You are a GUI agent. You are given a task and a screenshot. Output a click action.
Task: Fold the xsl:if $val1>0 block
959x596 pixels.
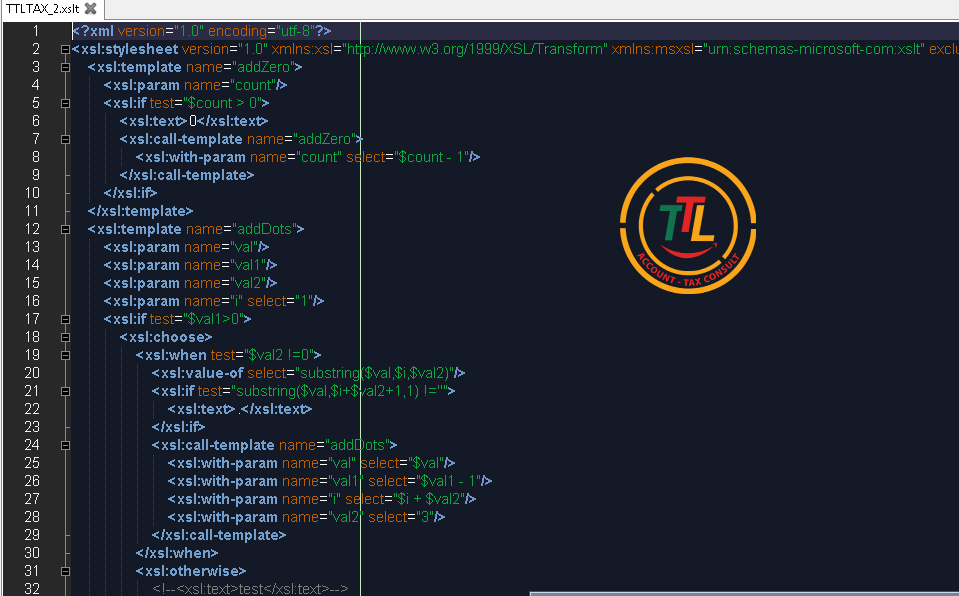65,319
